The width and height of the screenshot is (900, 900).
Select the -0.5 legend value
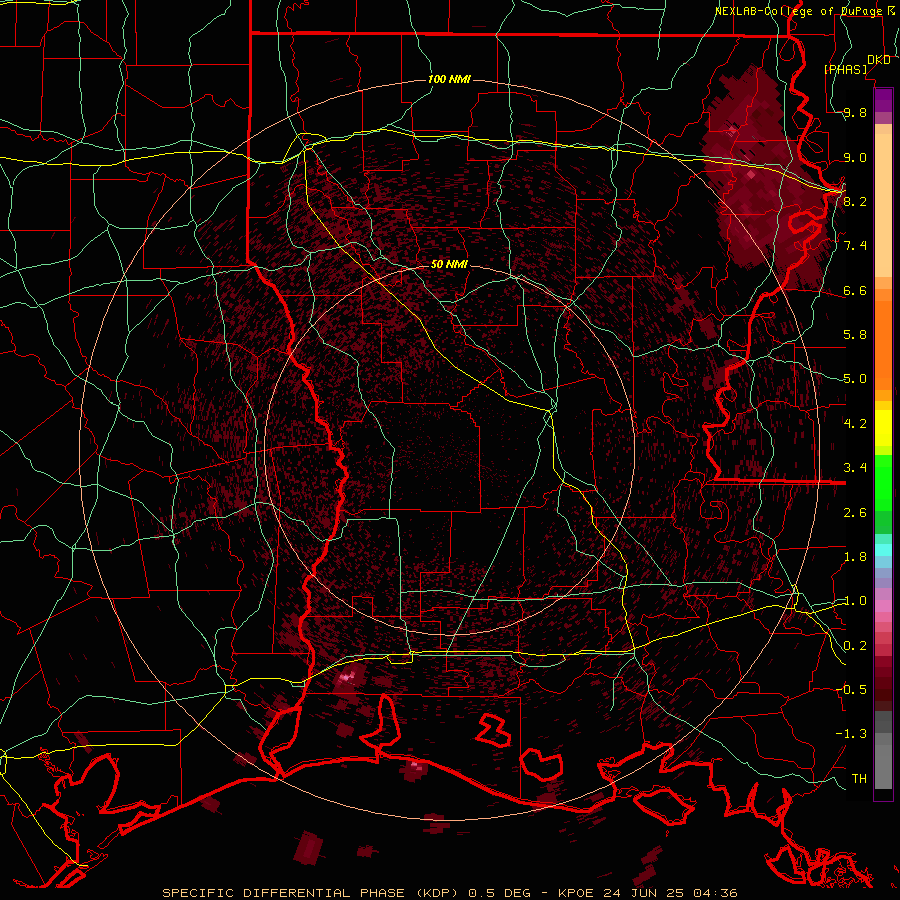[851, 689]
